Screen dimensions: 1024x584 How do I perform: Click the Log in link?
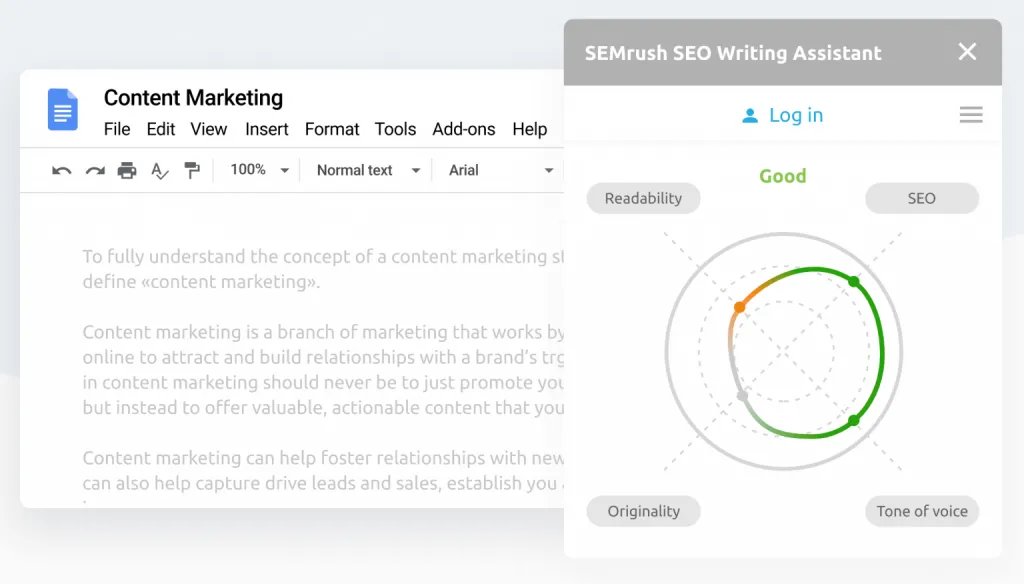(795, 115)
